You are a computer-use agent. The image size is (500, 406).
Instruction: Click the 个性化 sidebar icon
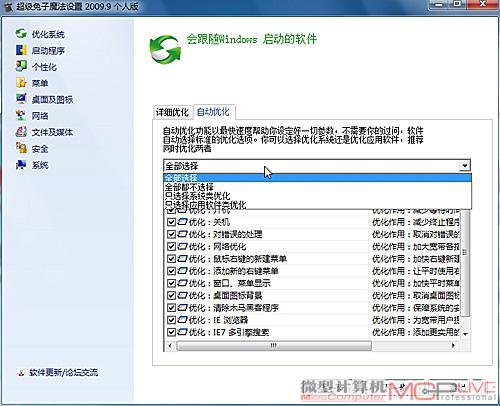pyautogui.click(x=21, y=66)
